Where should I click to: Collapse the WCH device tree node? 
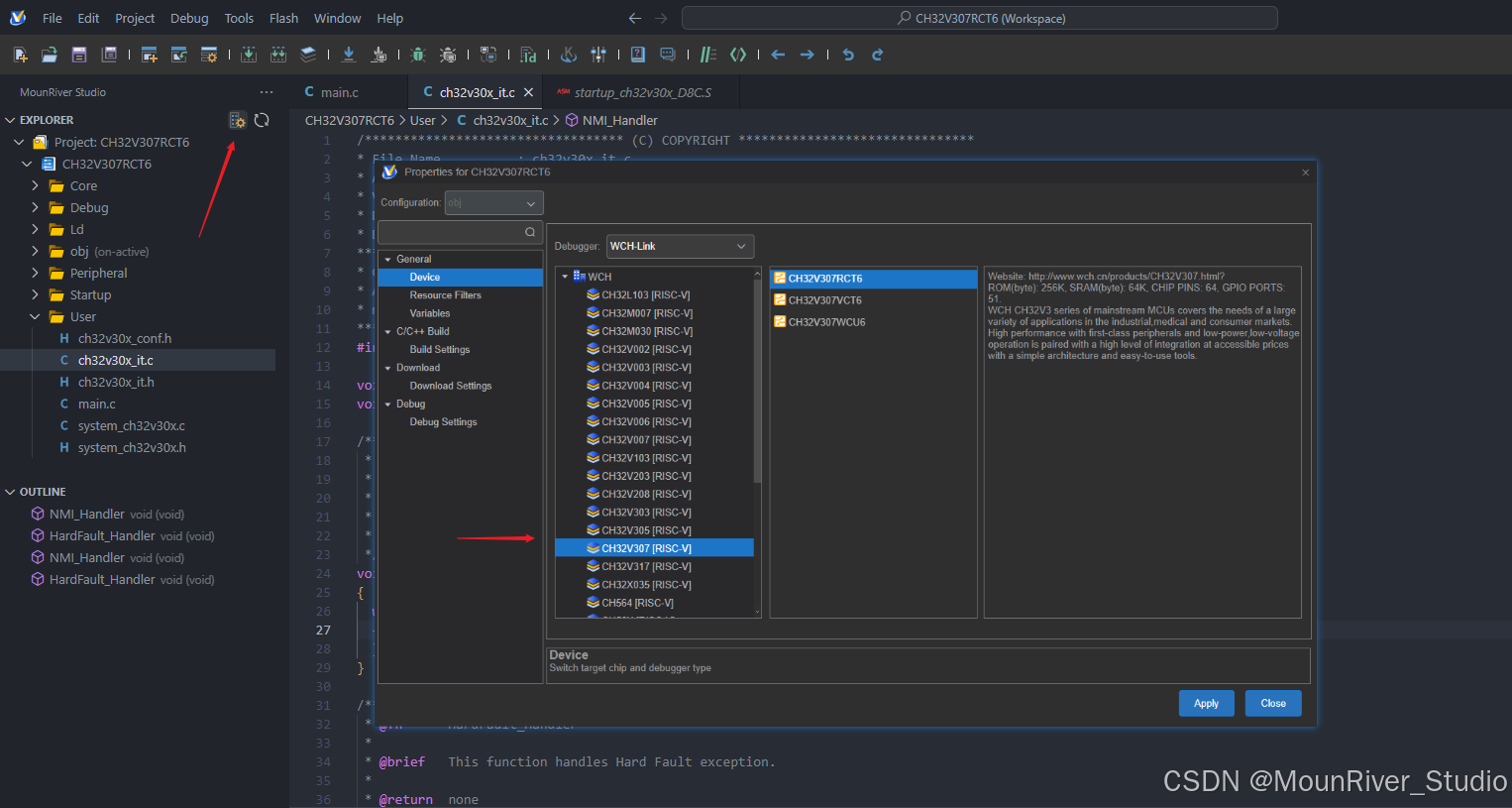565,277
